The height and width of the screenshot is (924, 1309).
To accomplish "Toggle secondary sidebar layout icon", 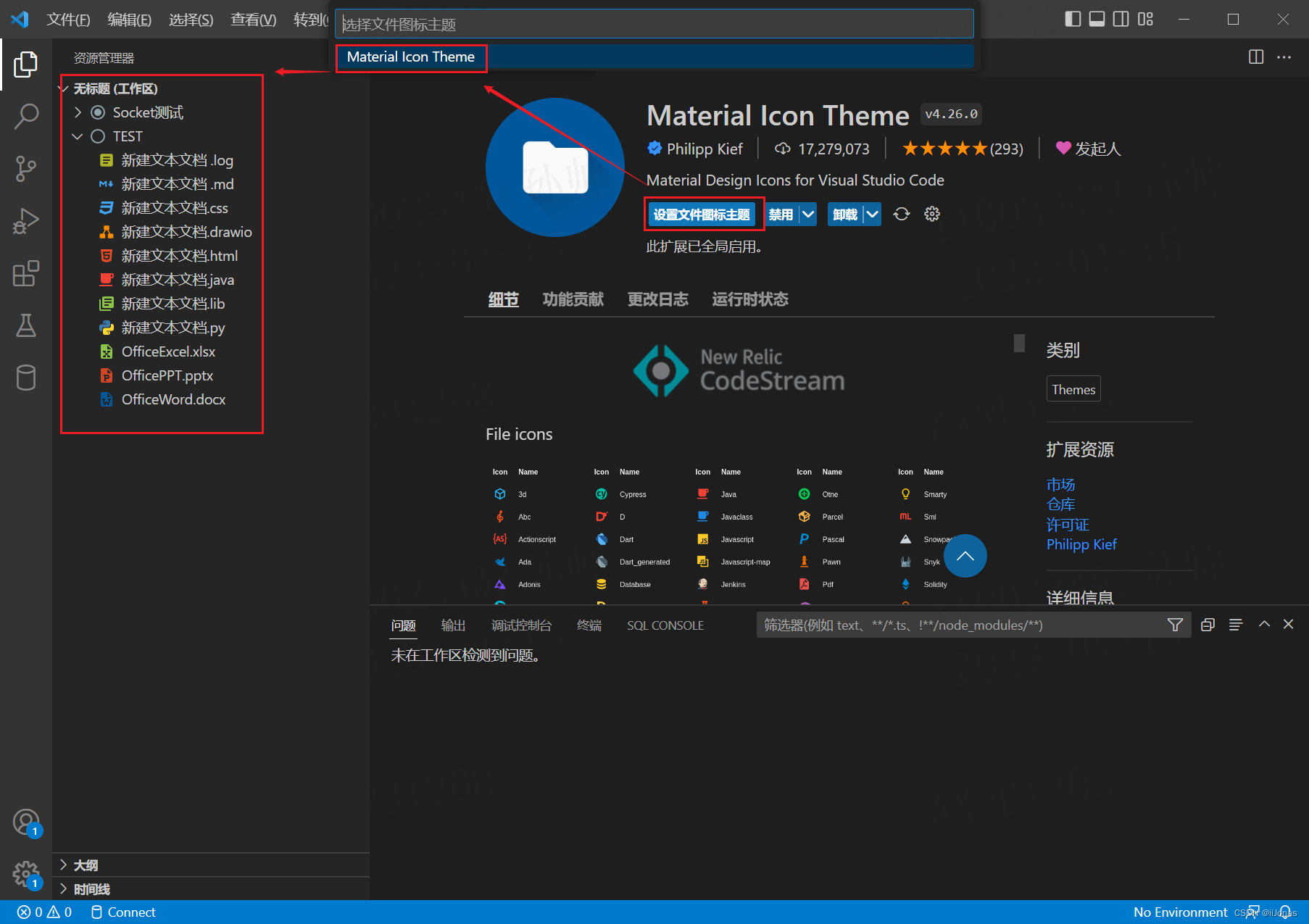I will (1121, 19).
